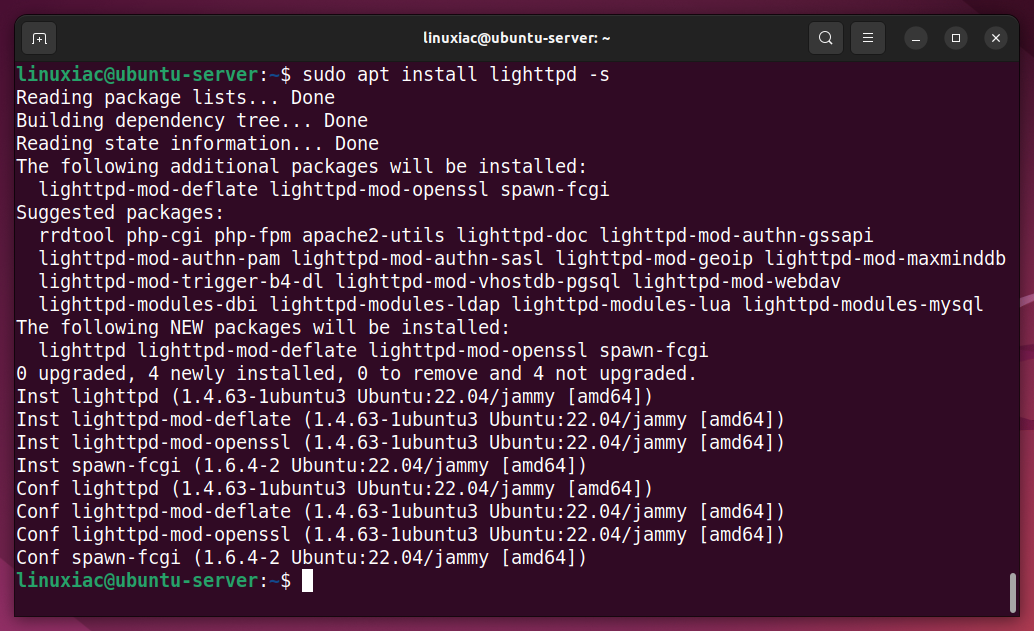Click the 'Conf lighttpd (1.4.63-1ubuntu3' line
1034x631 pixels.
coord(334,489)
